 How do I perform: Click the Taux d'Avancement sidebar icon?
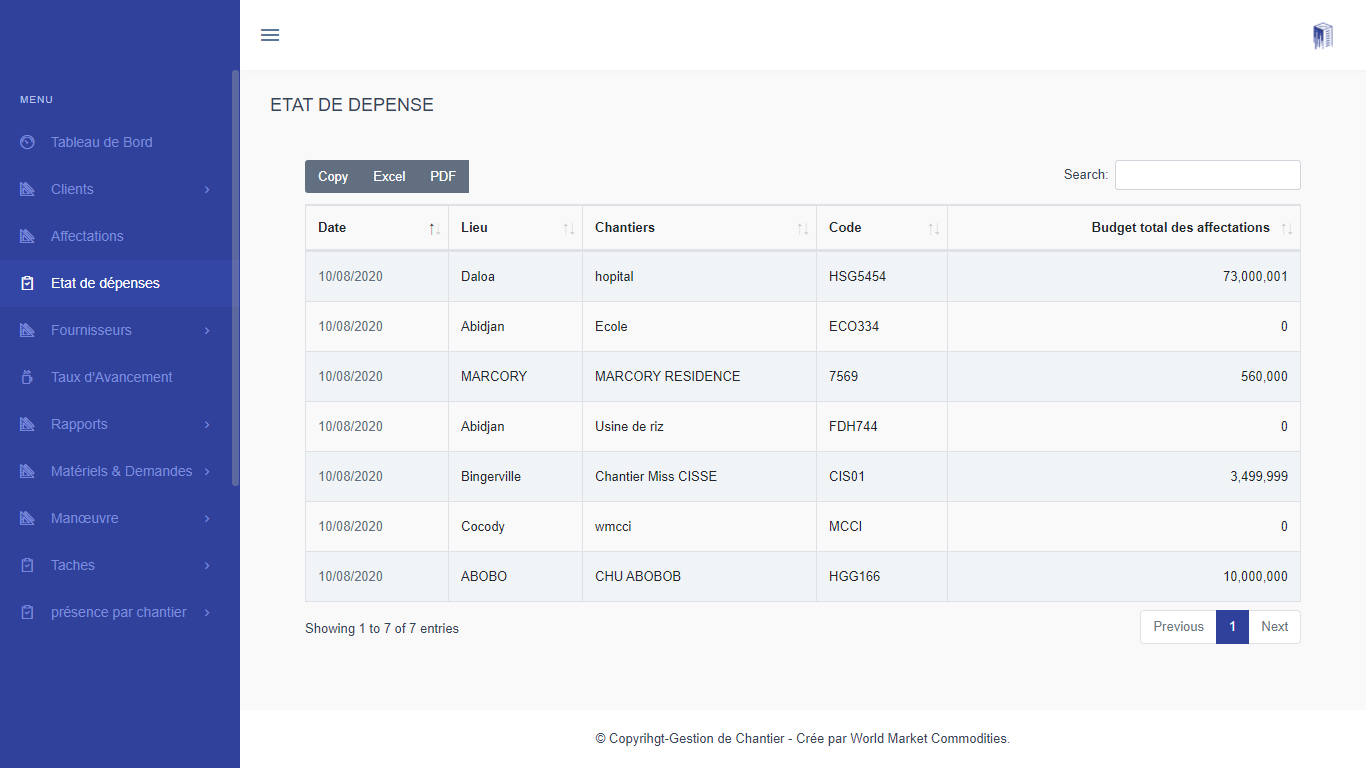[x=28, y=377]
